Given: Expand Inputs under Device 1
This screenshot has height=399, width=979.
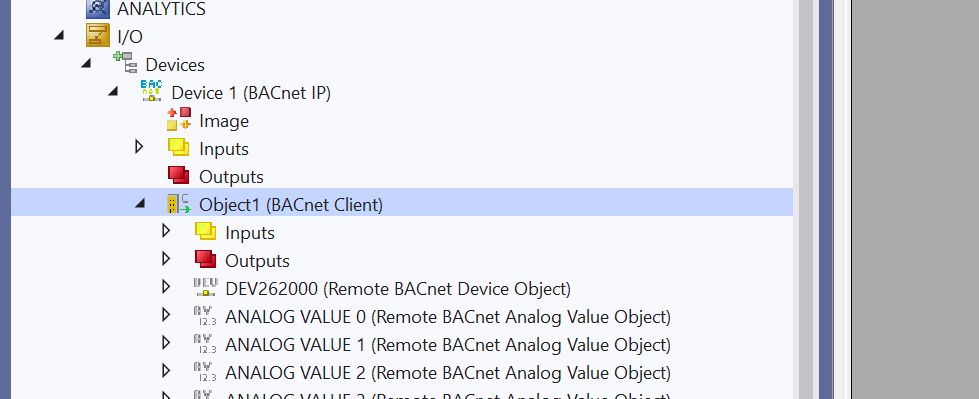Looking at the screenshot, I should 139,147.
